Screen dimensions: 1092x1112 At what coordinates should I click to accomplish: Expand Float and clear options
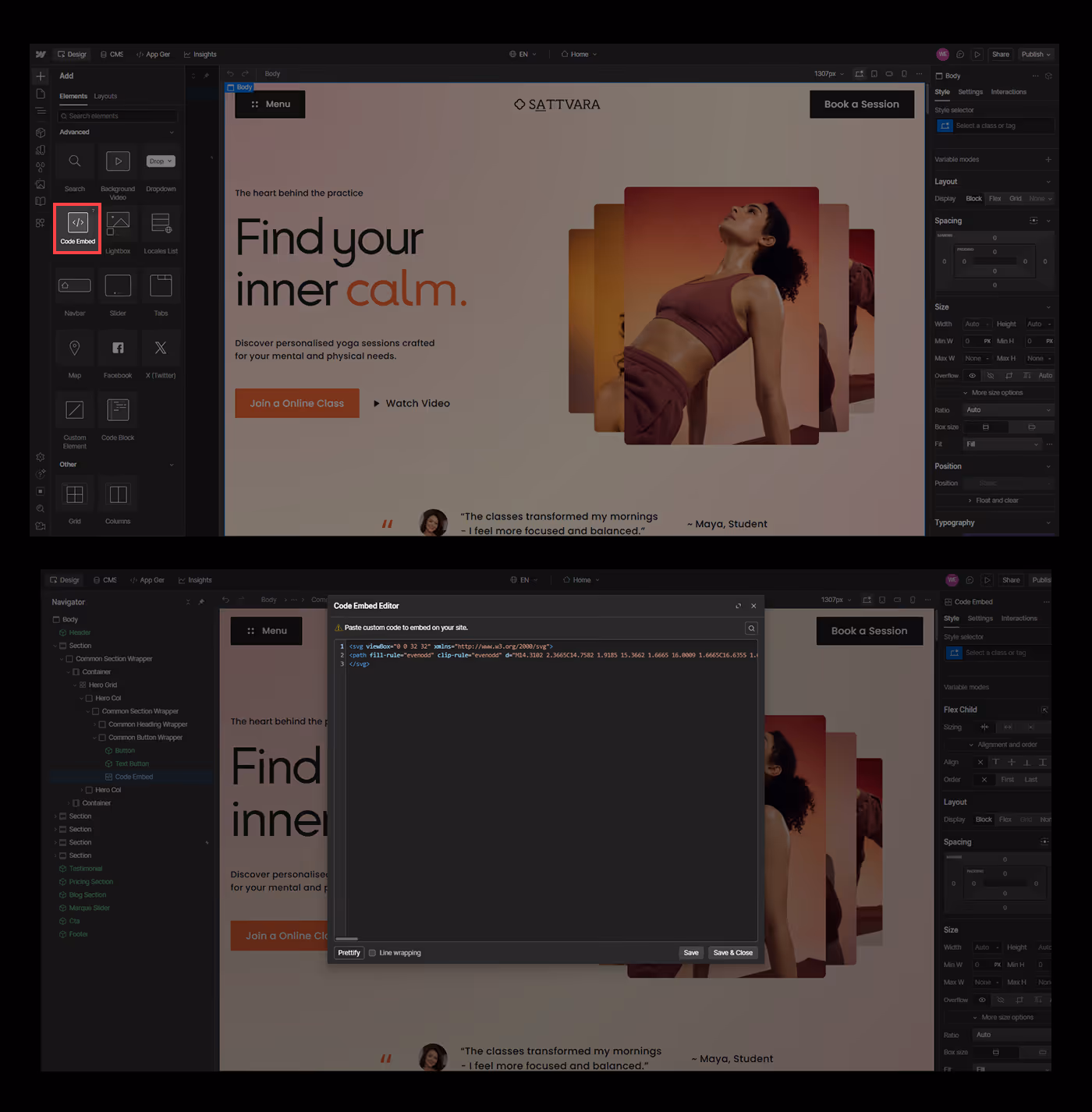tap(993, 501)
